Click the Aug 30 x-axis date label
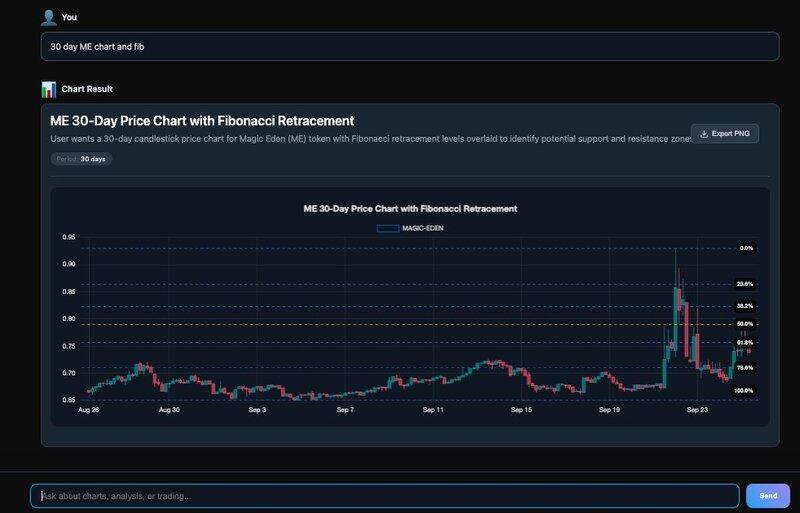This screenshot has width=800, height=513. tap(169, 409)
